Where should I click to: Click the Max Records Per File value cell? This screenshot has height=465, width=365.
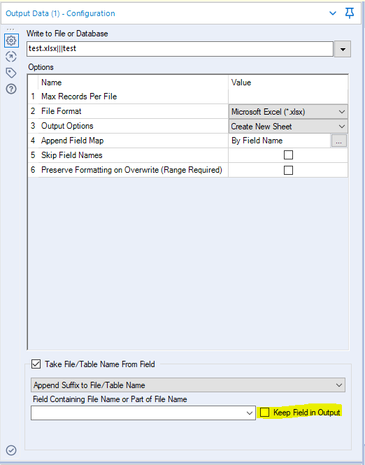pyautogui.click(x=288, y=97)
